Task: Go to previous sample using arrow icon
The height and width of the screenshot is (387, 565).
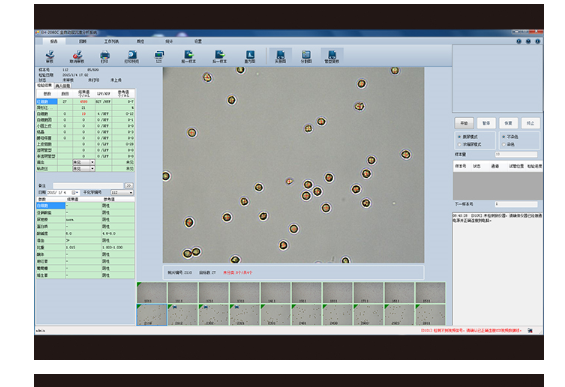Action: click(x=188, y=55)
